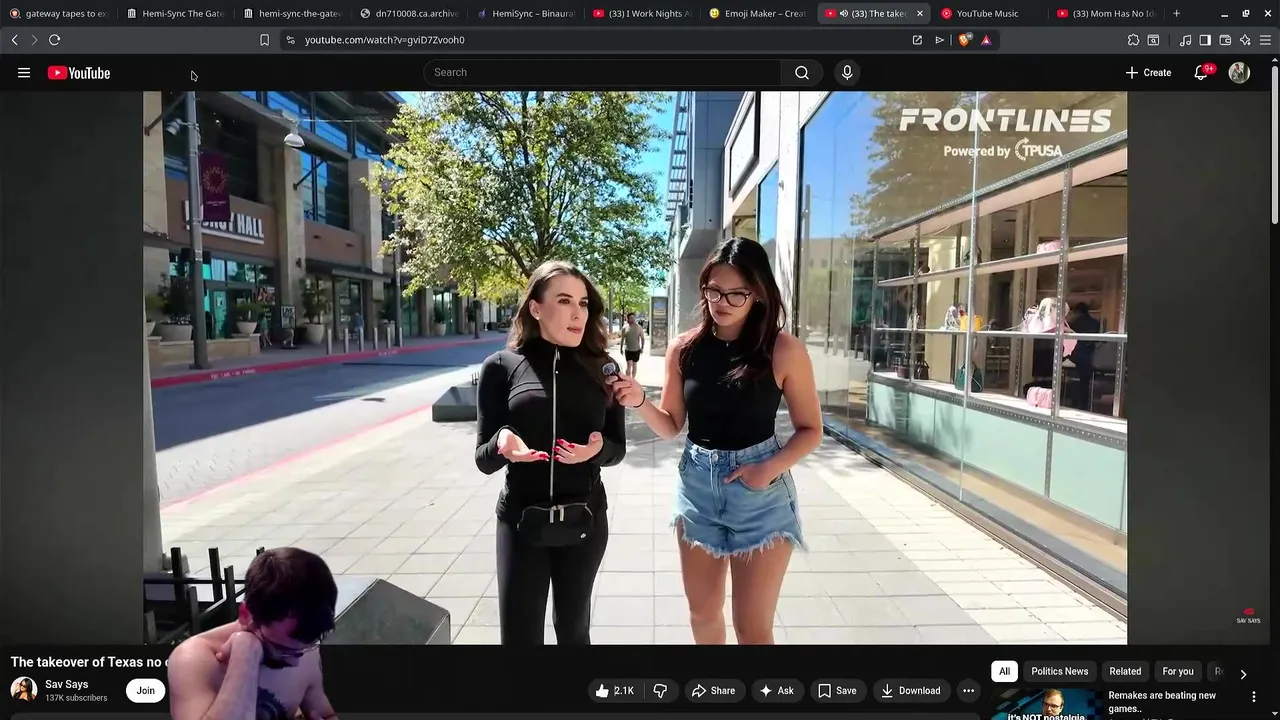Toggle the browser sidebar panel

point(1205,40)
